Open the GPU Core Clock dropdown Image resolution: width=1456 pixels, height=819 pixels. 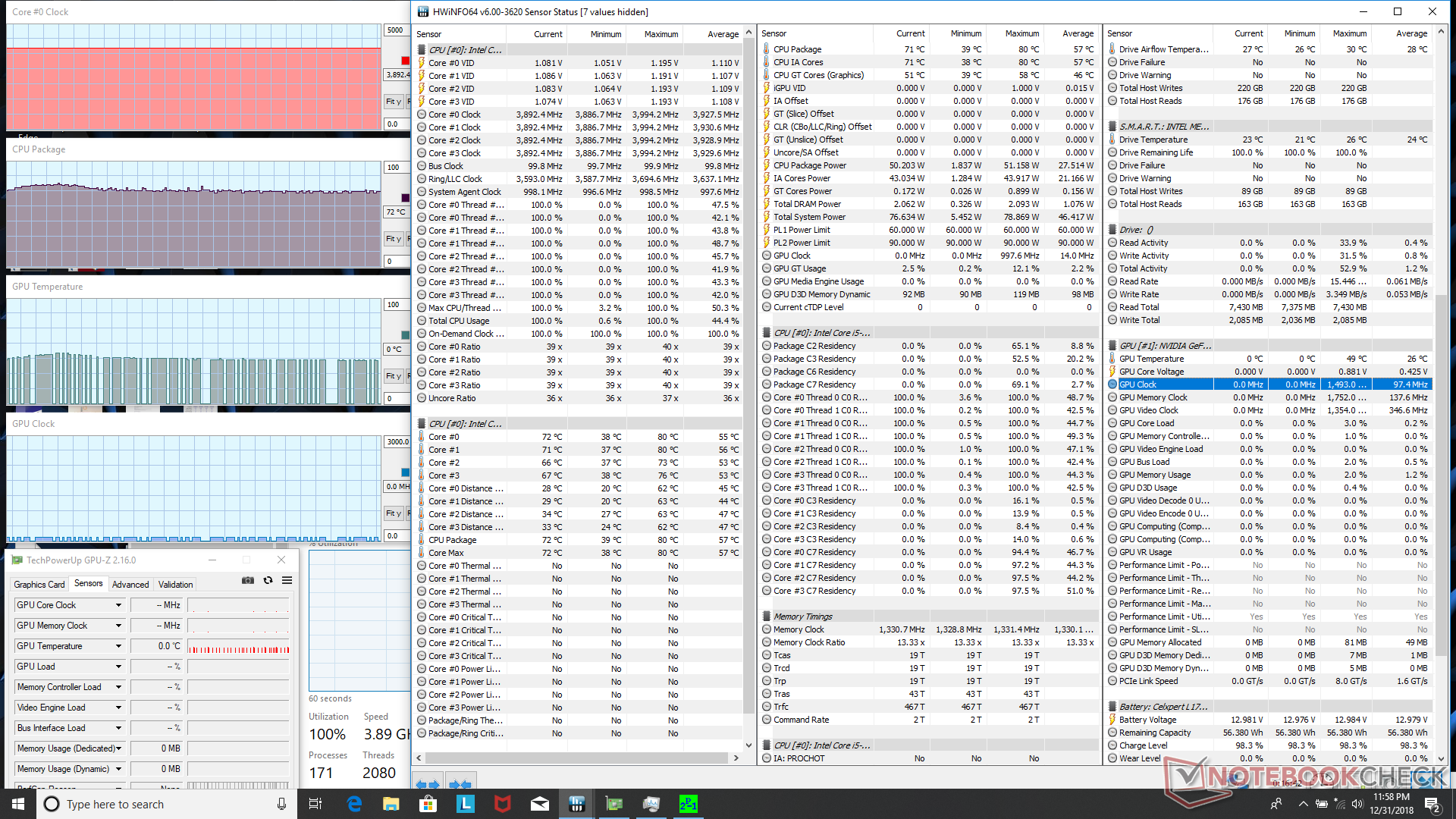(118, 605)
